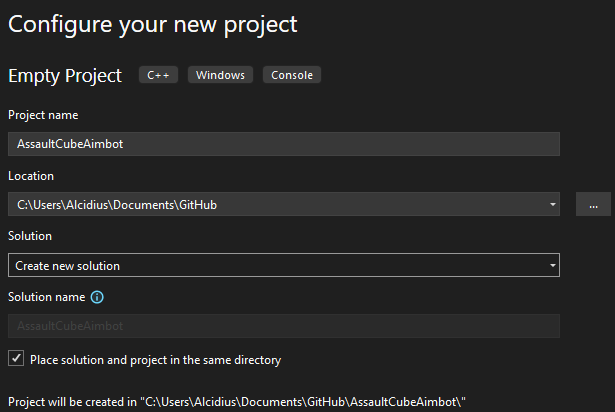
Task: Click 'Place solution and project in the same directory' label
Action: (x=155, y=360)
